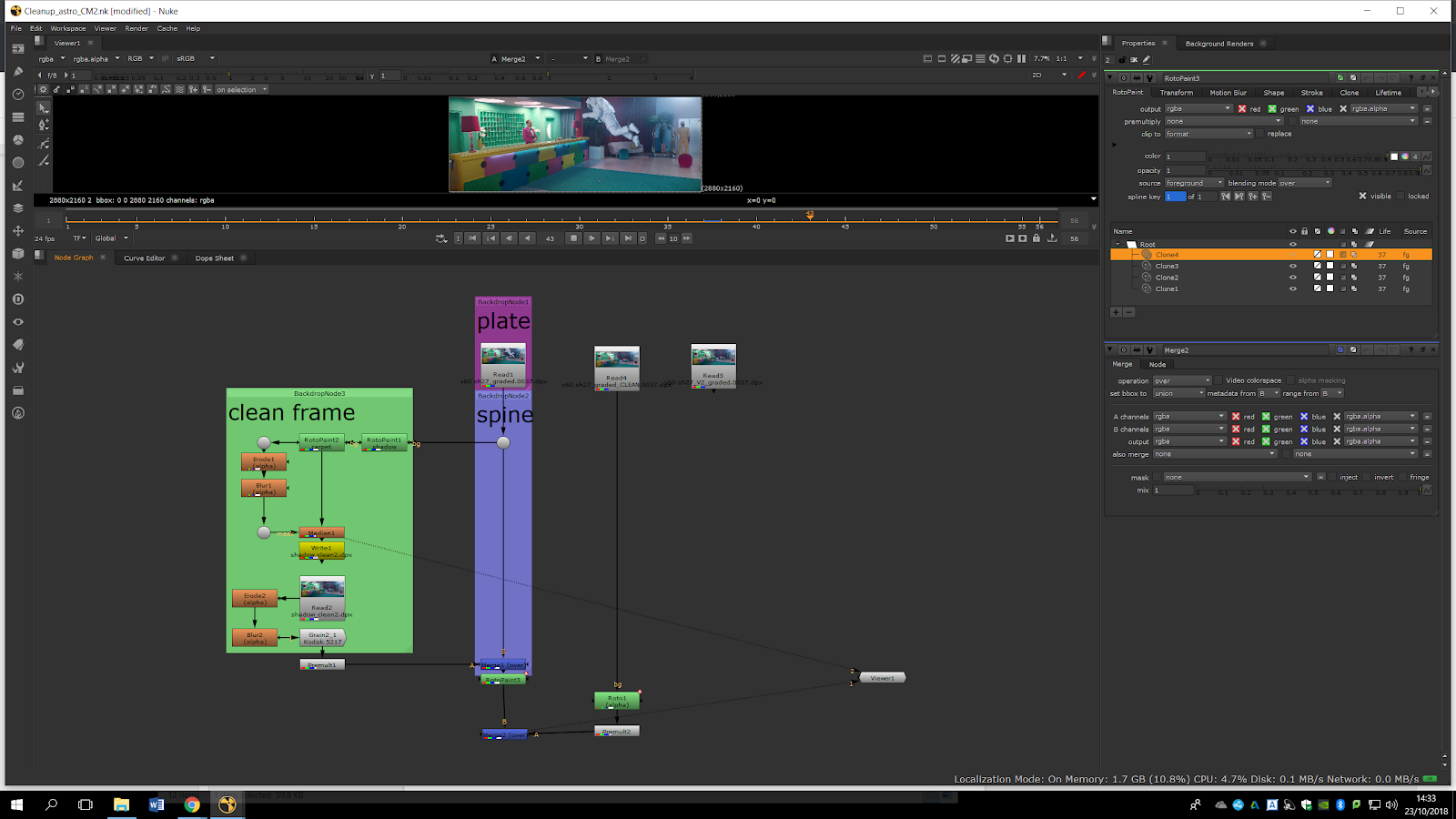Toggle the green channel checkbox in RotoPaint3 output
1456x819 pixels.
(1272, 109)
